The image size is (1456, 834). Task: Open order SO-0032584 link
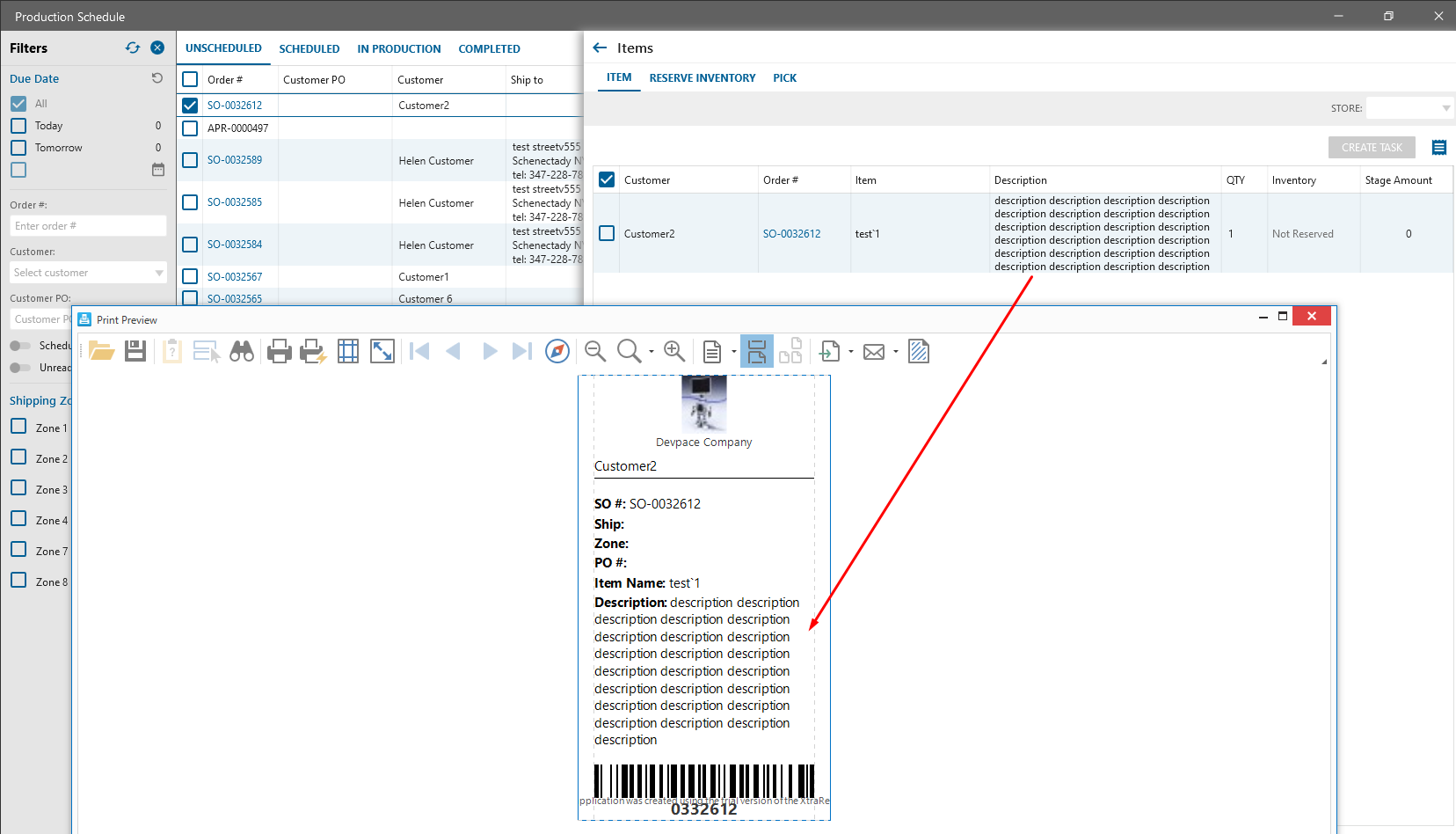point(235,245)
